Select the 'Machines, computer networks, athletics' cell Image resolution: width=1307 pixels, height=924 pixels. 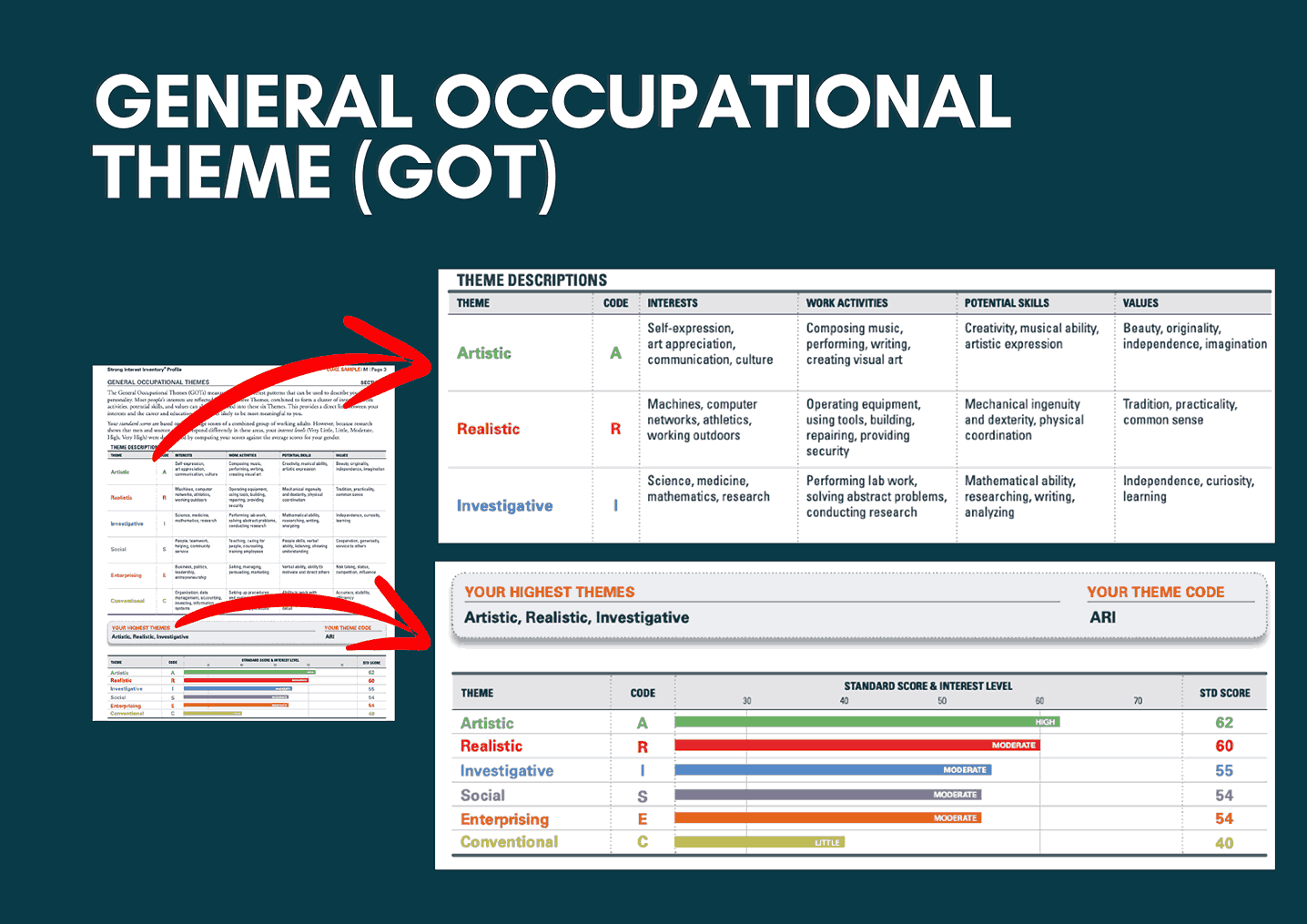(702, 420)
